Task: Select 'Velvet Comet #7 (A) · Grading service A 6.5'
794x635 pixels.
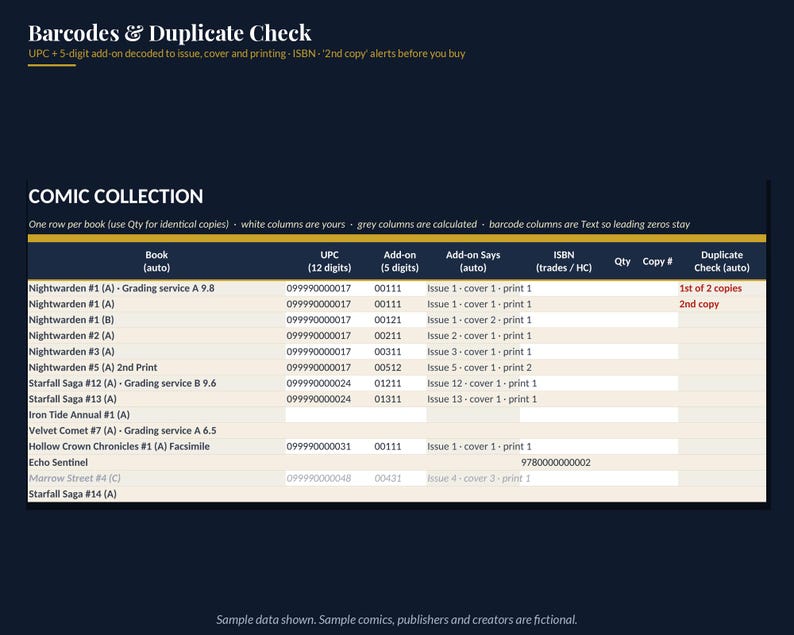Action: pyautogui.click(x=156, y=430)
